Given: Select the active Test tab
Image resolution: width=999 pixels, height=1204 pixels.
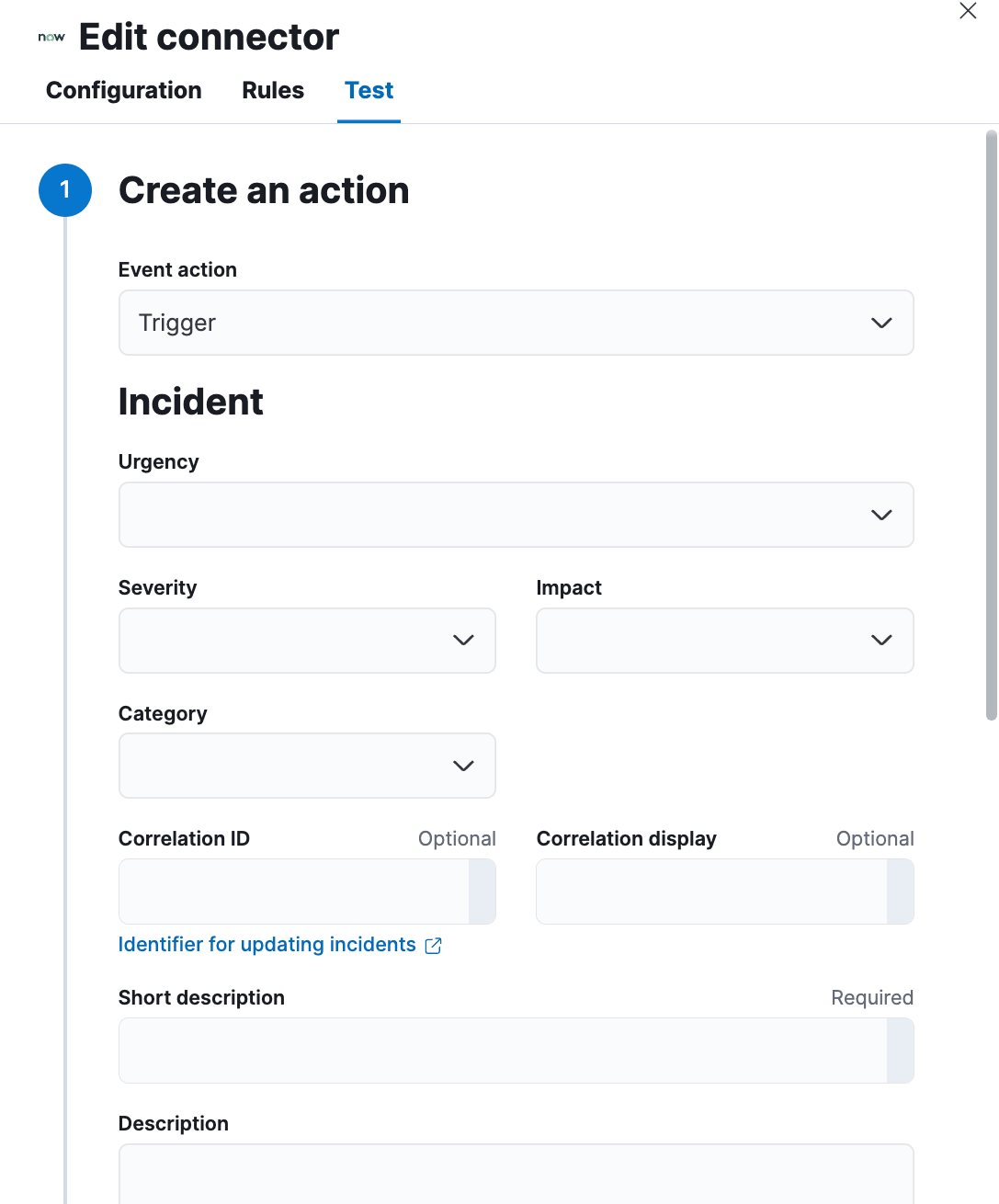Looking at the screenshot, I should coord(369,90).
